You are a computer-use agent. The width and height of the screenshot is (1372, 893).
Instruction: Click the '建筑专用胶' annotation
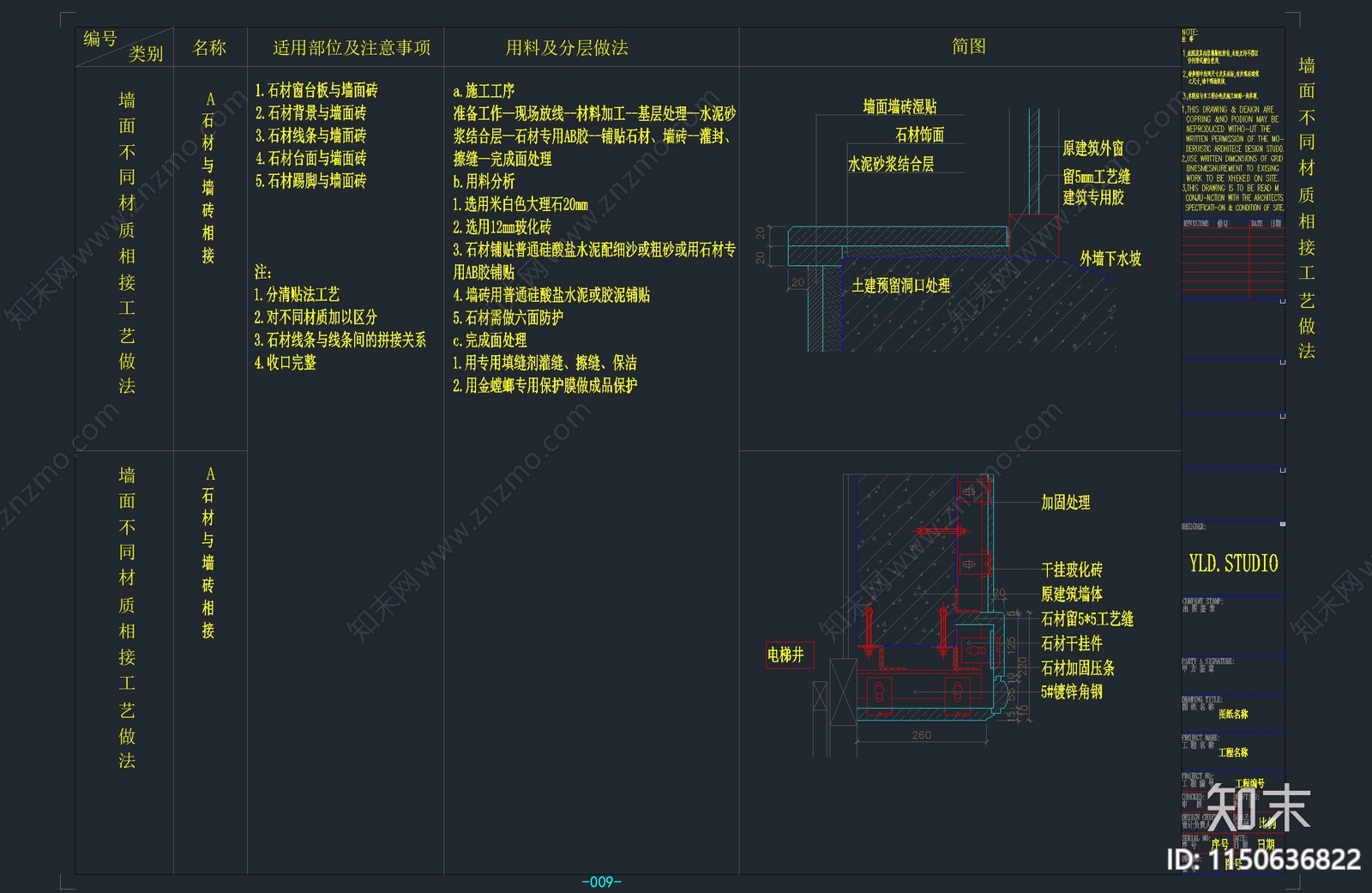(1093, 197)
